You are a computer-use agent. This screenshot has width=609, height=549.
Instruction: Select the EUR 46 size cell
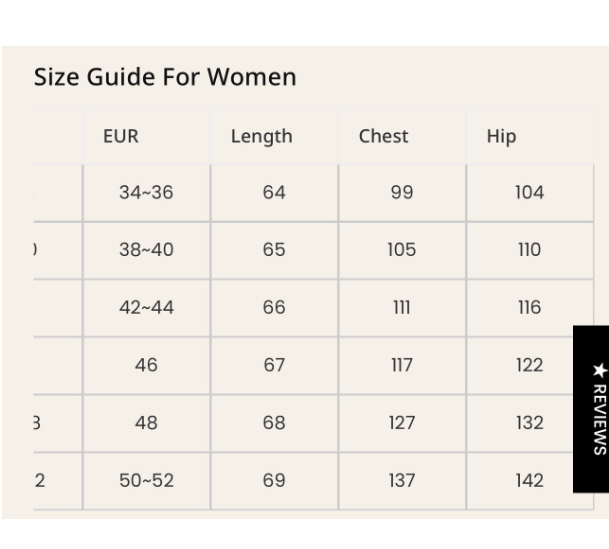(146, 365)
